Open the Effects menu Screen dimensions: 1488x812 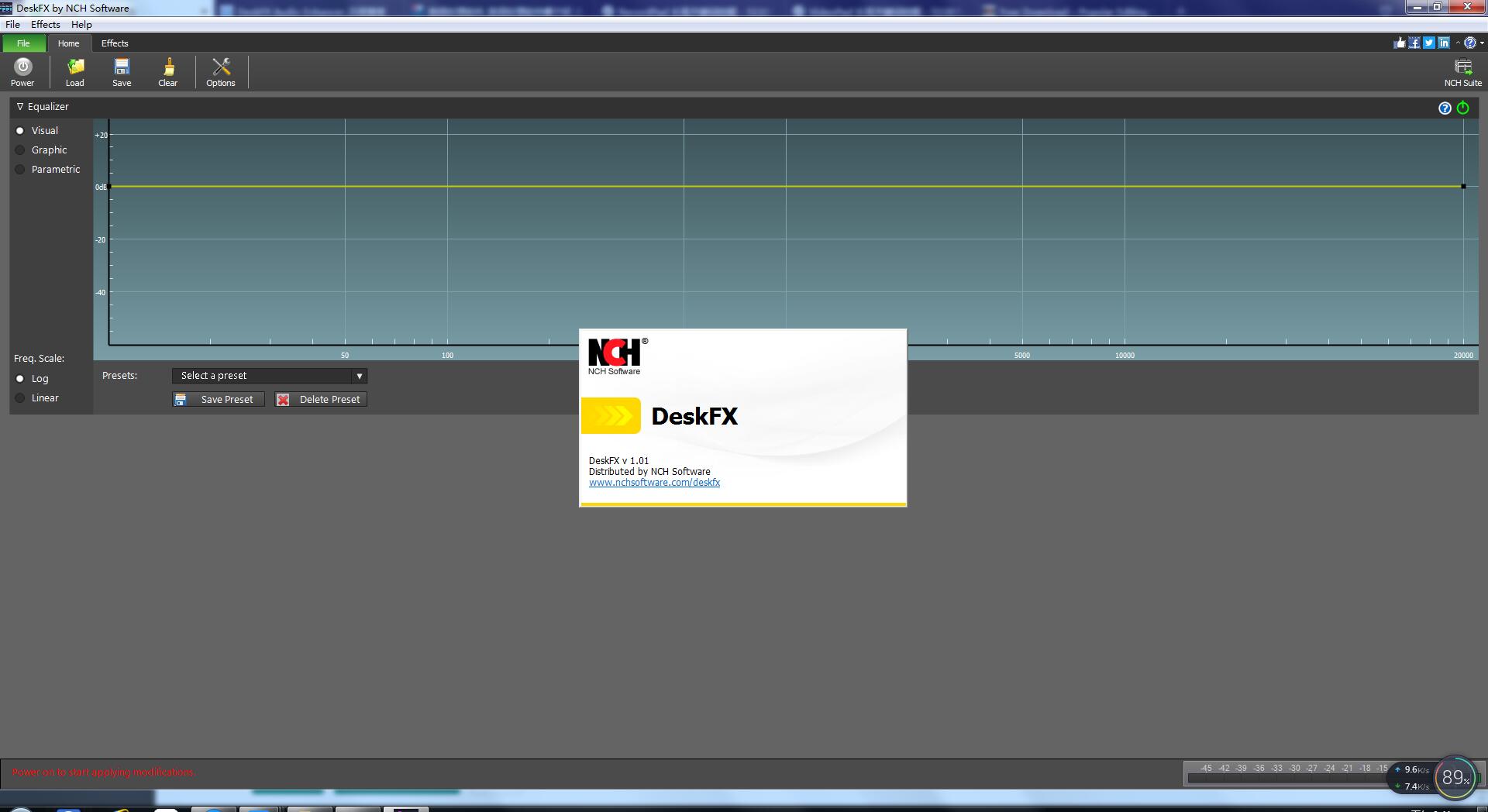pyautogui.click(x=45, y=24)
